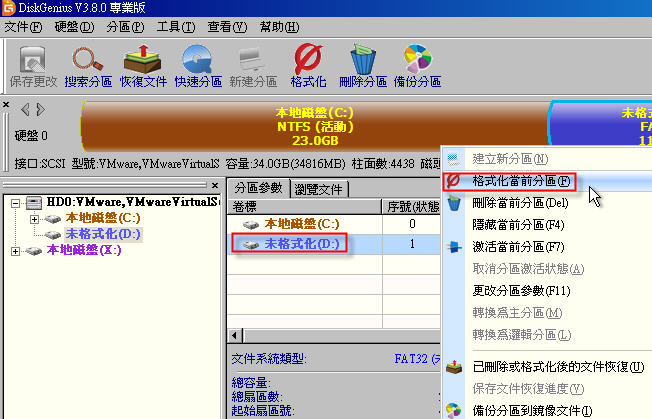Click 轉換為邏輯分區(L) menu entry

point(546,335)
